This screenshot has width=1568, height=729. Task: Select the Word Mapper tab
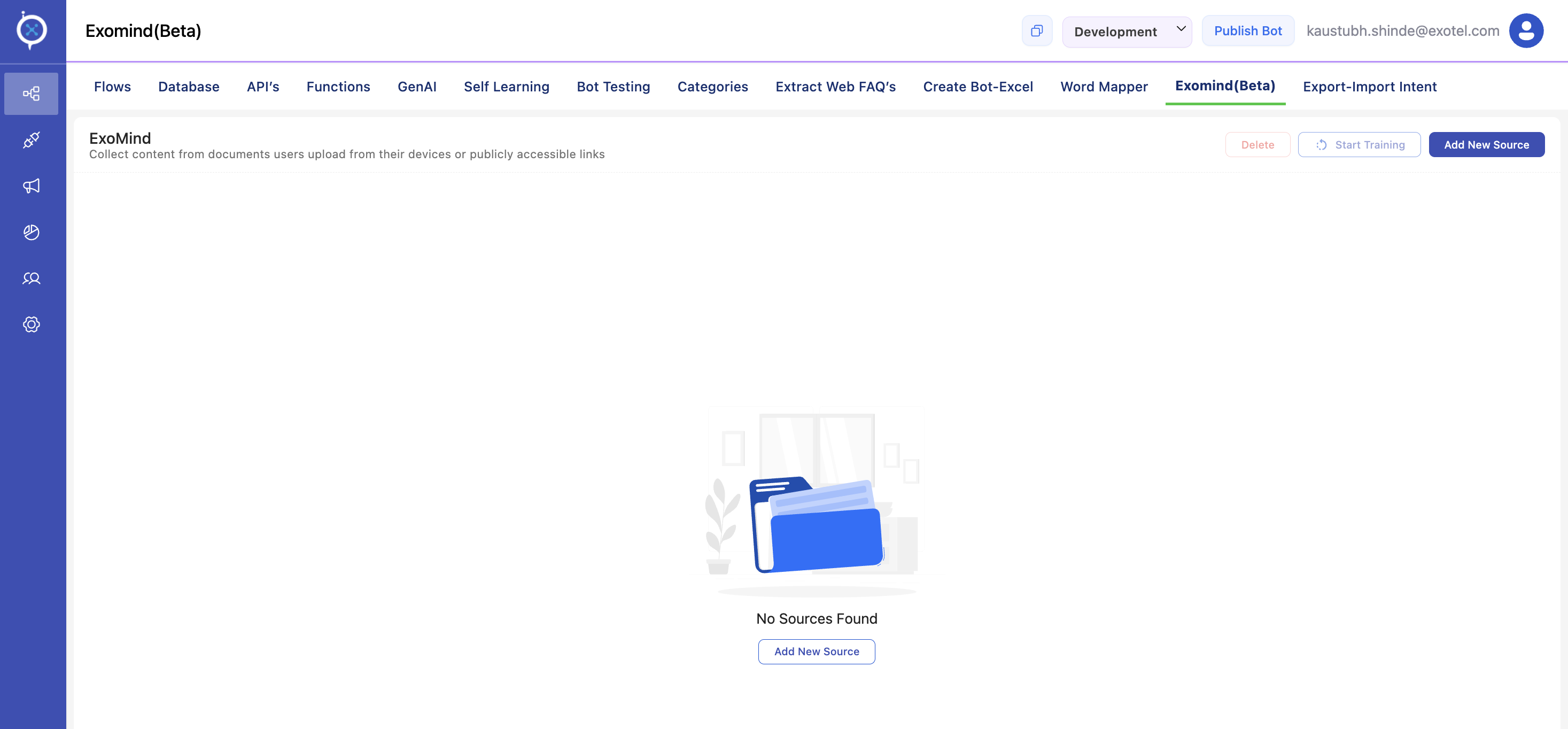point(1104,87)
